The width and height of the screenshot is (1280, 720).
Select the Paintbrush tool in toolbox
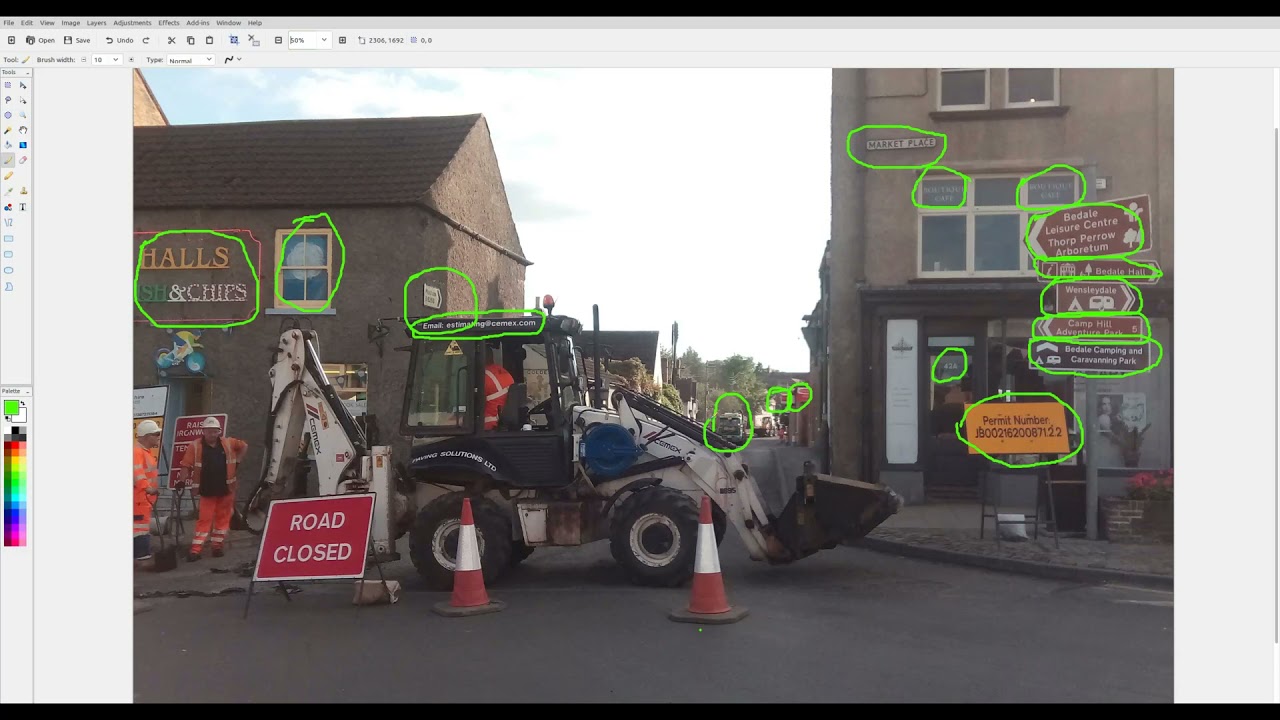coord(8,160)
